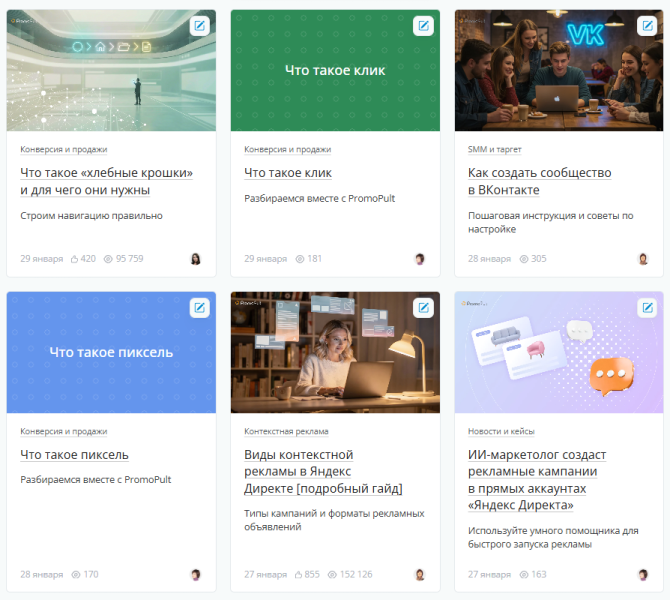Click likes thumb icon showing 855
Screen dimensions: 670x600
click(298, 575)
